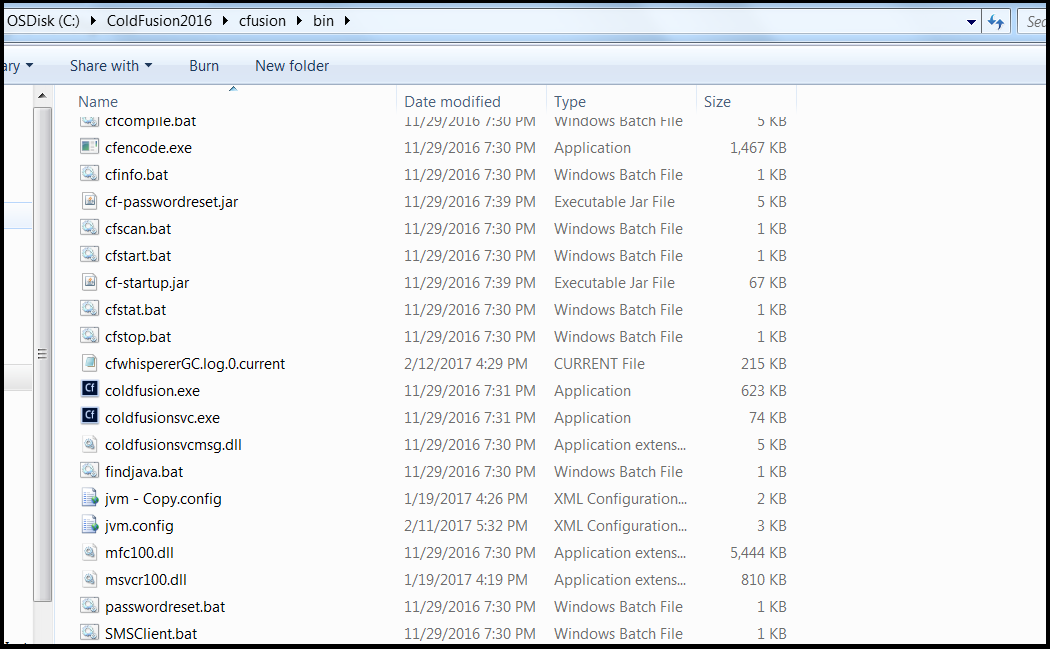Open the address bar history dropdown

(x=971, y=22)
